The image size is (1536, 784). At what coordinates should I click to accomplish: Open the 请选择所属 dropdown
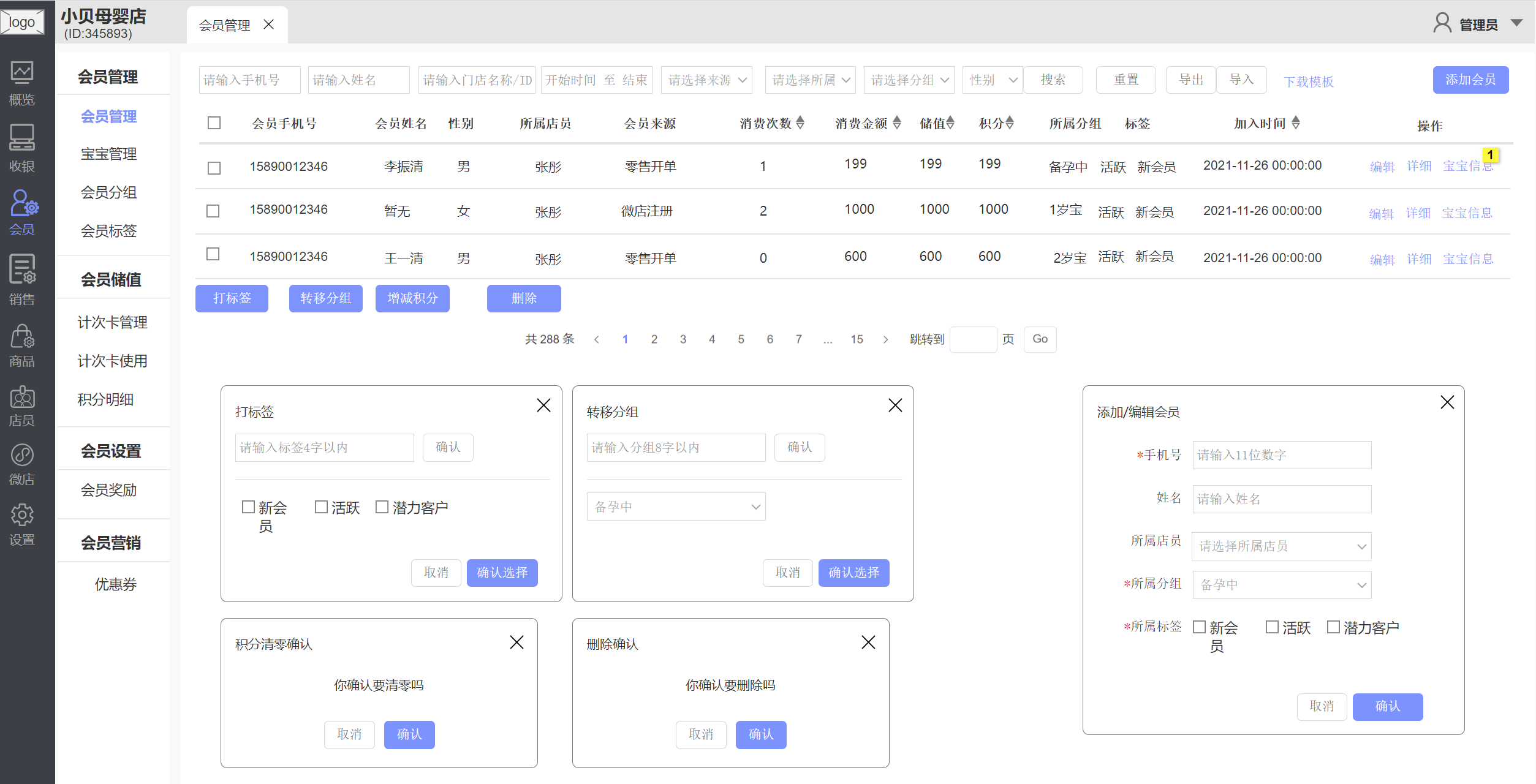point(810,80)
